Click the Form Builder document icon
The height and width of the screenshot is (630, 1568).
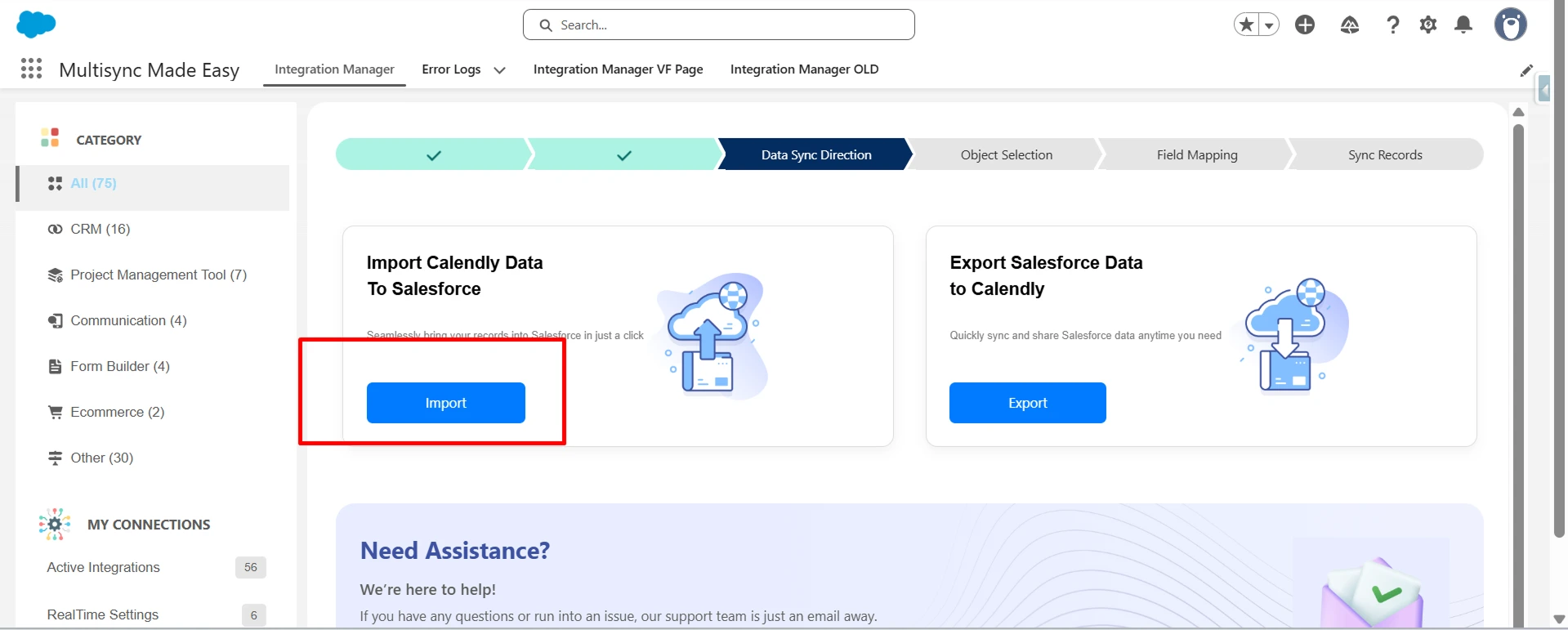[x=55, y=366]
